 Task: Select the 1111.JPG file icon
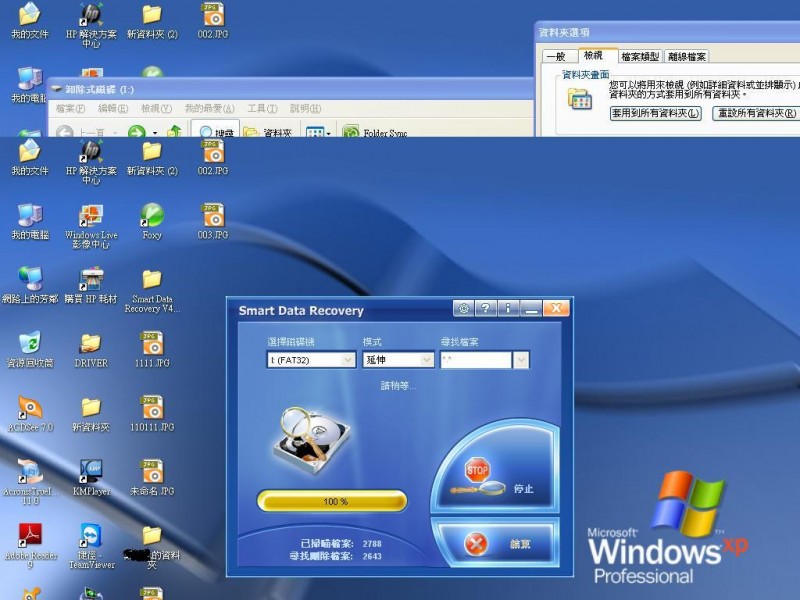pos(152,350)
